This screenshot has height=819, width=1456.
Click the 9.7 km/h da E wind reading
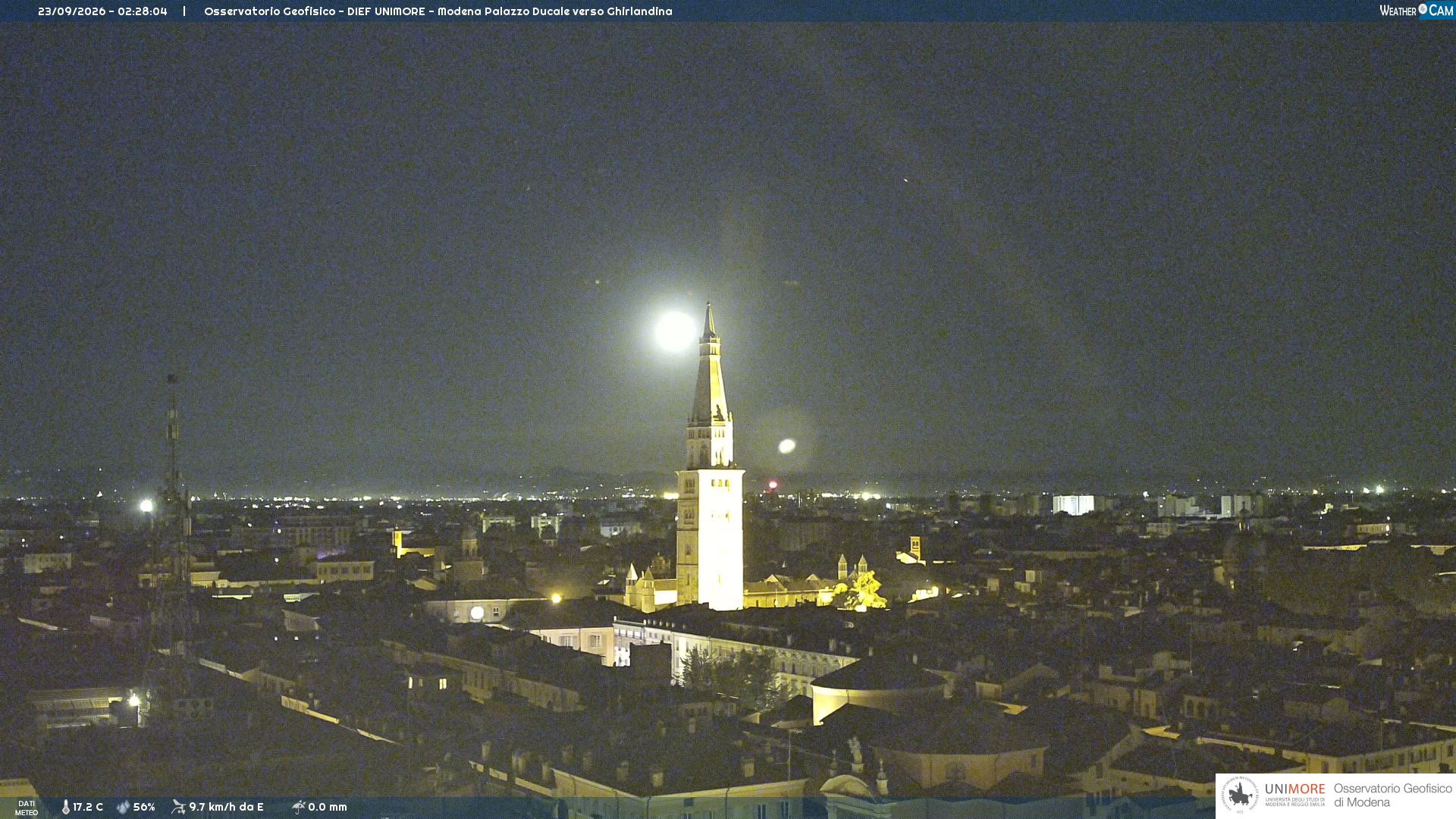pos(226,807)
